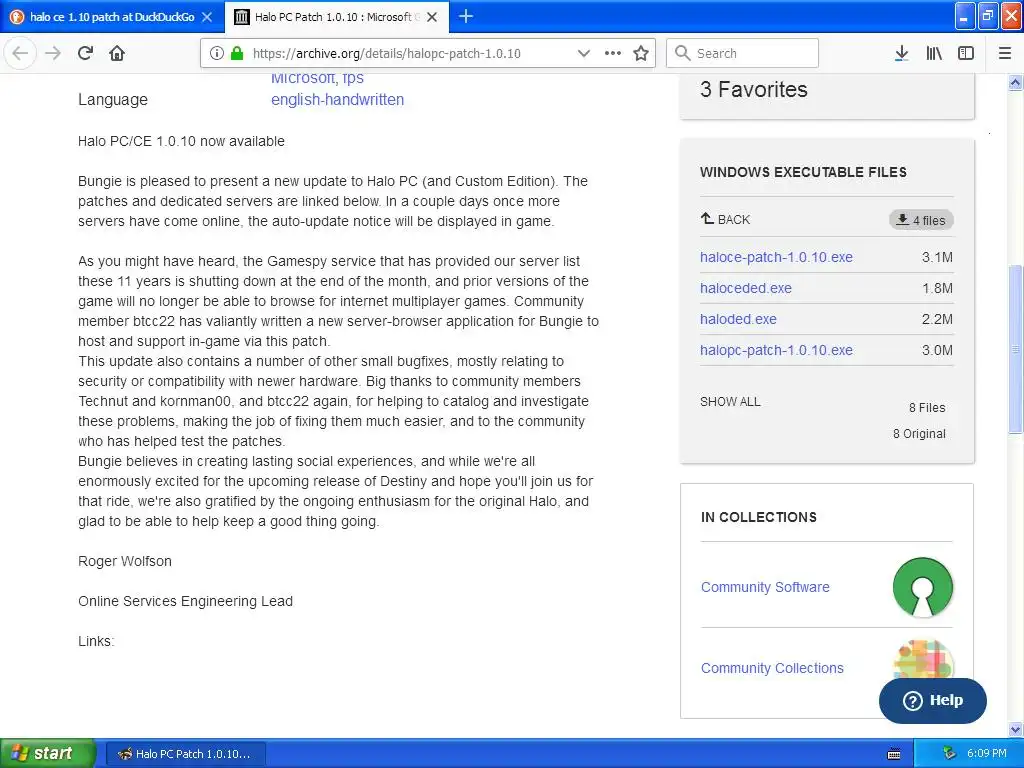Select Halo PC Patch taskbar button
This screenshot has height=768, width=1024.
pos(185,754)
